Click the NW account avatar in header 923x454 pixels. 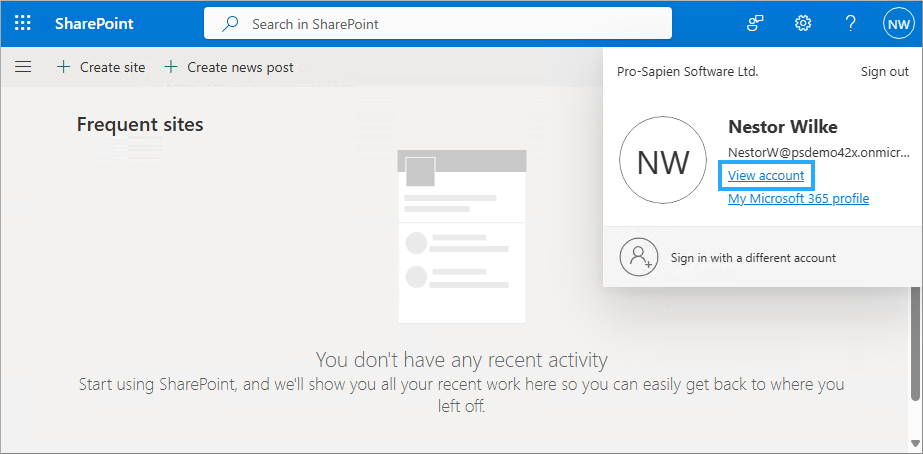pos(898,24)
